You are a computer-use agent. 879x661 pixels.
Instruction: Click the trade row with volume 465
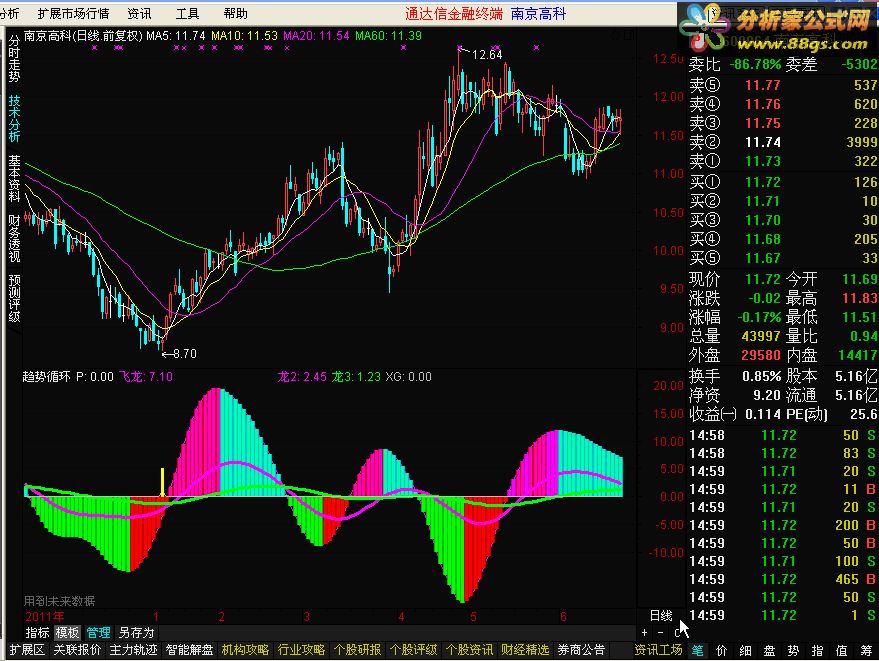coord(783,579)
